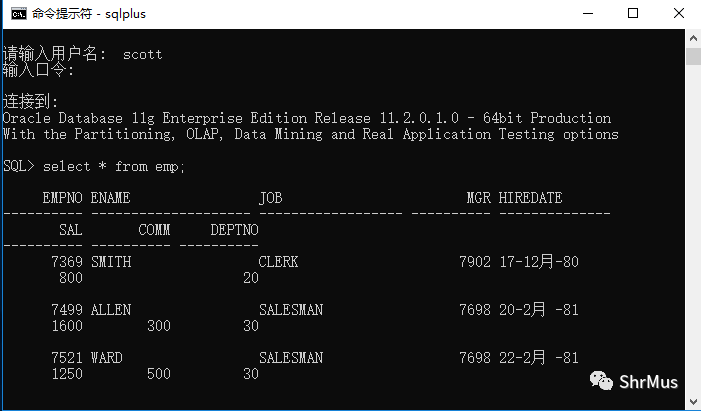Image resolution: width=701 pixels, height=411 pixels.
Task: Click the command prompt icon in title bar
Action: tap(19, 14)
